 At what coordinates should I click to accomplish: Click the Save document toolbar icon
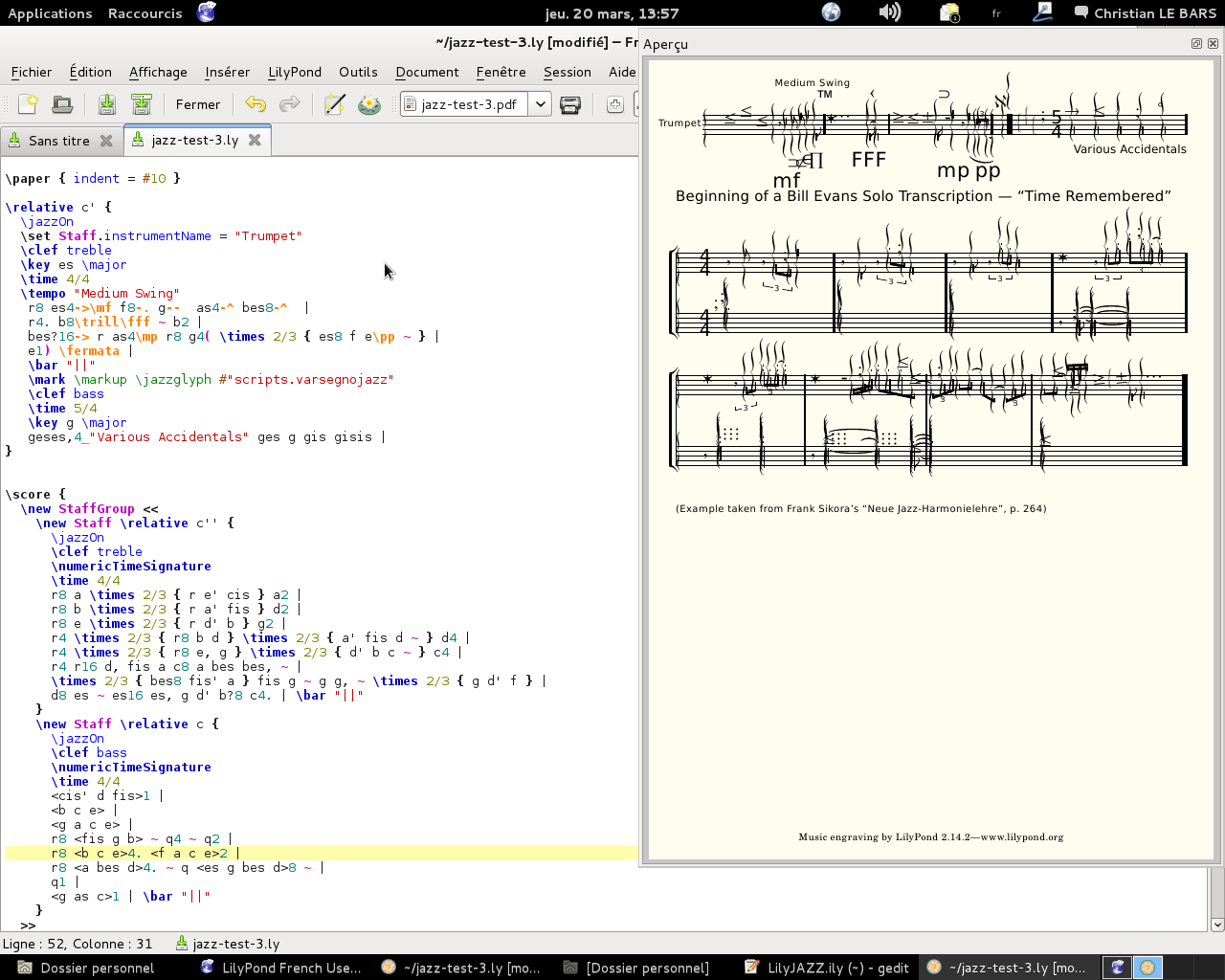point(107,104)
